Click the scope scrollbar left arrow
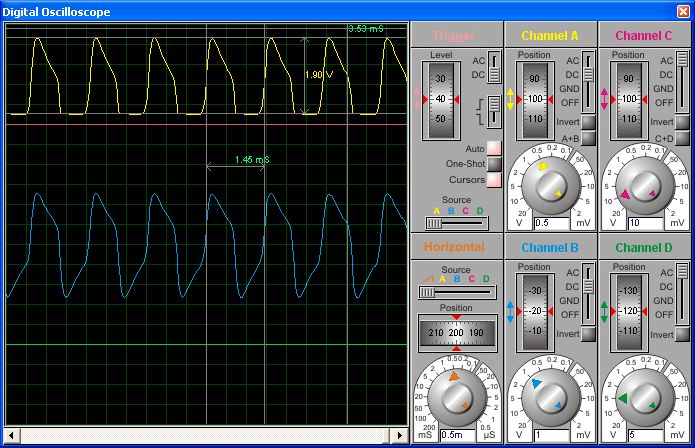The height and width of the screenshot is (448, 695). pos(12,436)
